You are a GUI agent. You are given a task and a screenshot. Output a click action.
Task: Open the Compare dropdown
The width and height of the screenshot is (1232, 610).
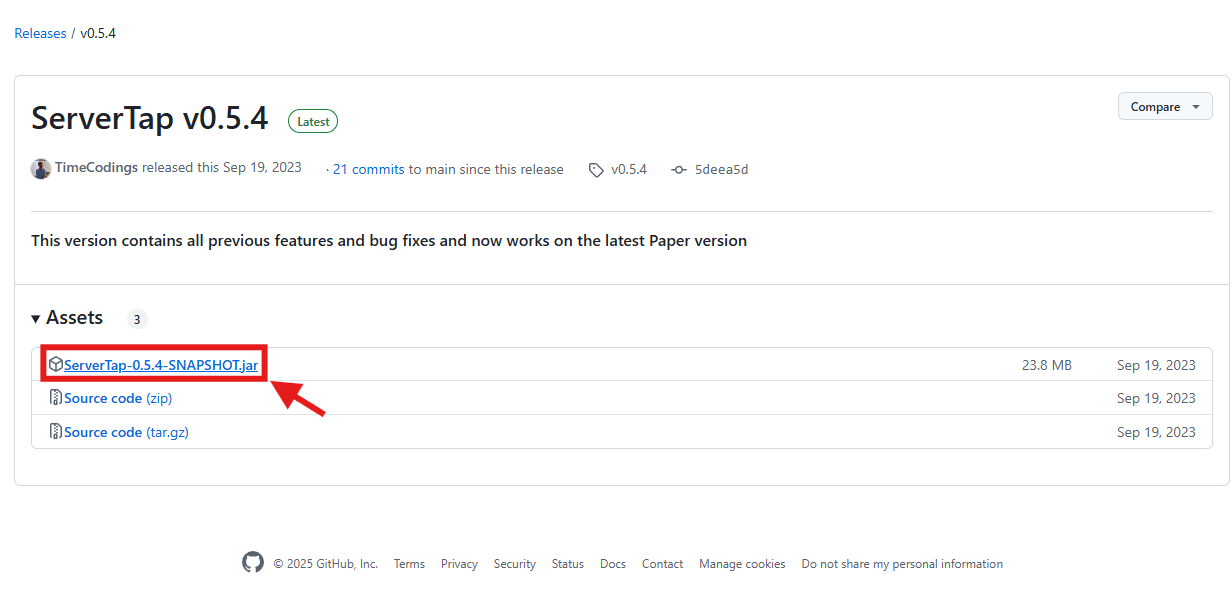click(x=1164, y=107)
